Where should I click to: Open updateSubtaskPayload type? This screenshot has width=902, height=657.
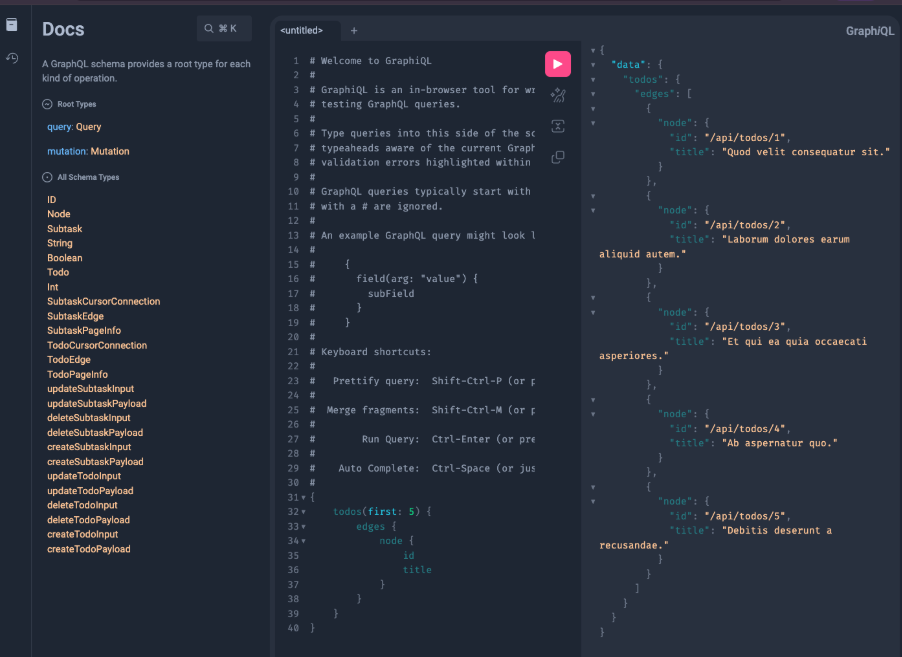click(x=97, y=404)
